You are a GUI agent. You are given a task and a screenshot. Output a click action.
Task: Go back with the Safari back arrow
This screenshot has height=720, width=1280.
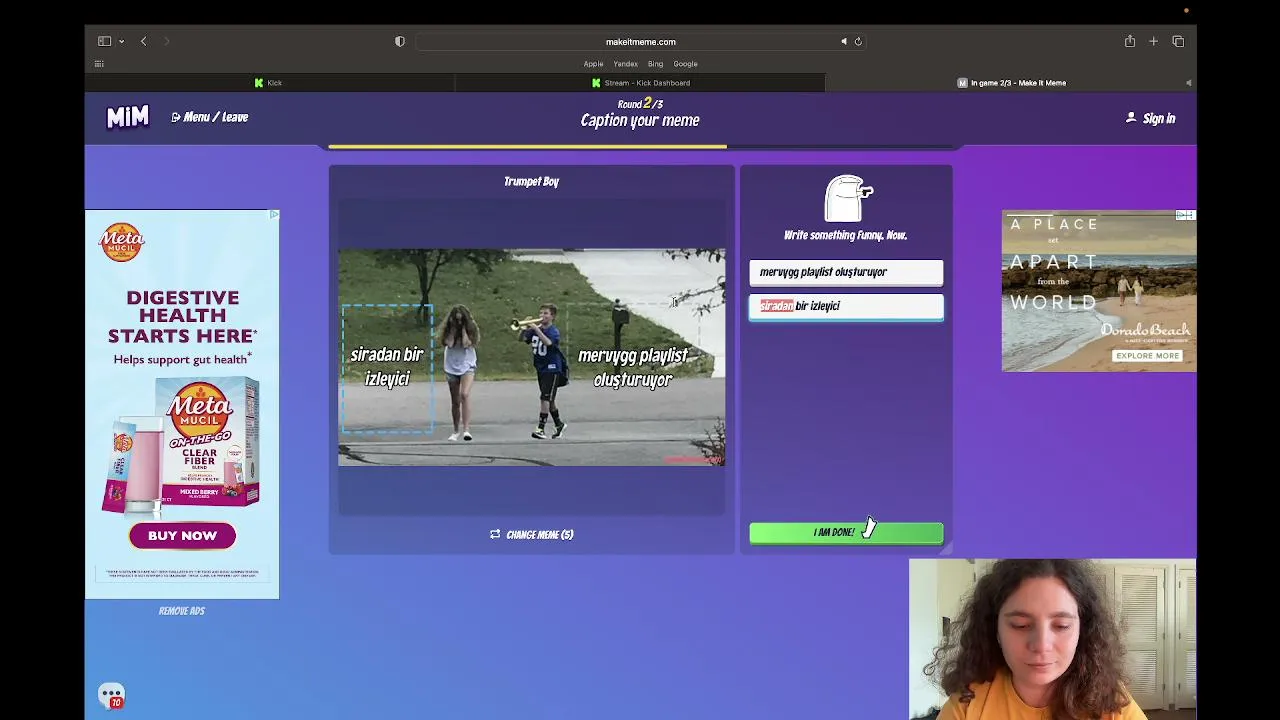[143, 41]
